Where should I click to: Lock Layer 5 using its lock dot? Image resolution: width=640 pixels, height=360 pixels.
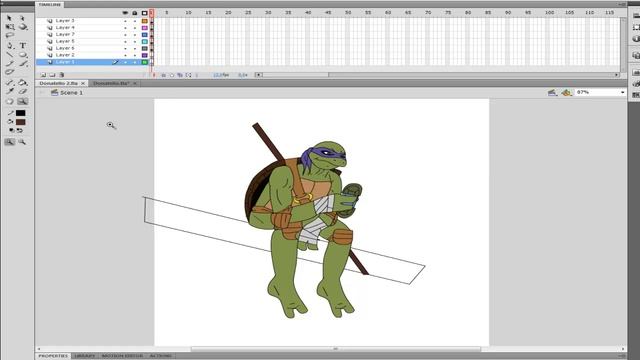click(135, 42)
